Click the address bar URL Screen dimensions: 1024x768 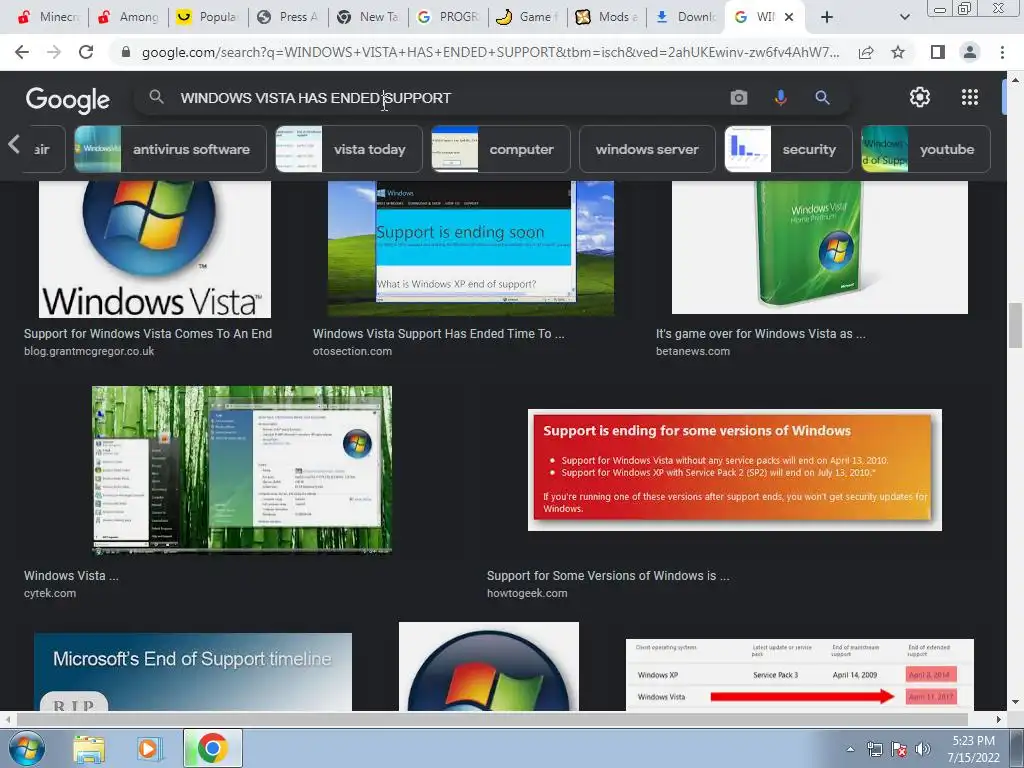(490, 52)
